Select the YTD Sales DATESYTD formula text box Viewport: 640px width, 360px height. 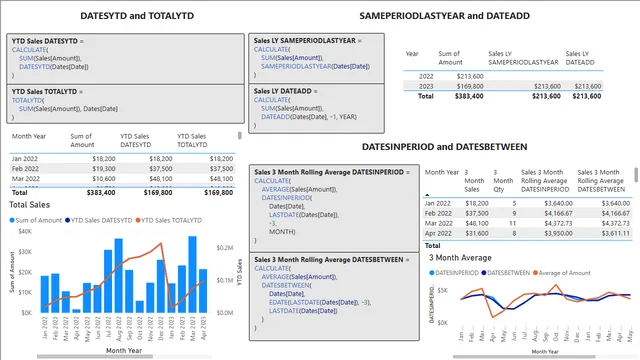[x=126, y=59]
